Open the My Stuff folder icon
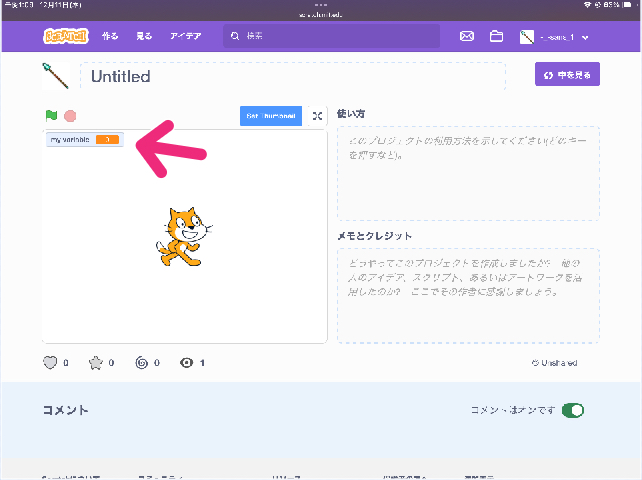 coord(496,37)
